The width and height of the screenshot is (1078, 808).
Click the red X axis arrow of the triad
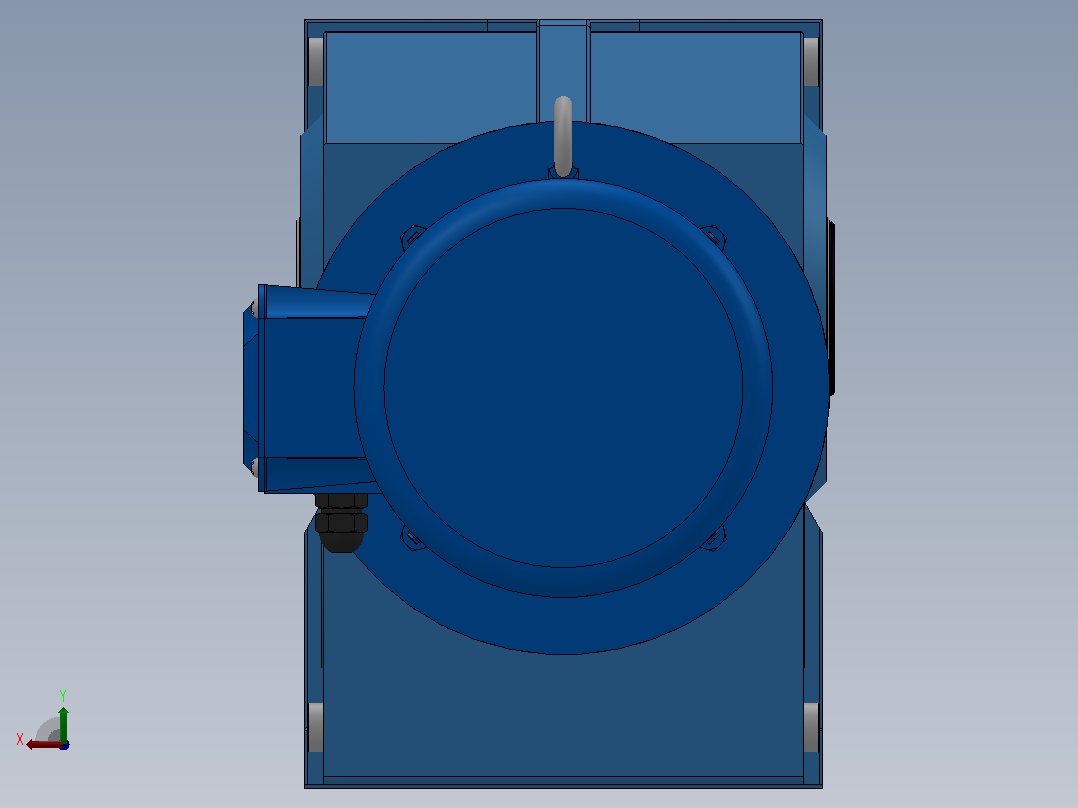point(43,745)
